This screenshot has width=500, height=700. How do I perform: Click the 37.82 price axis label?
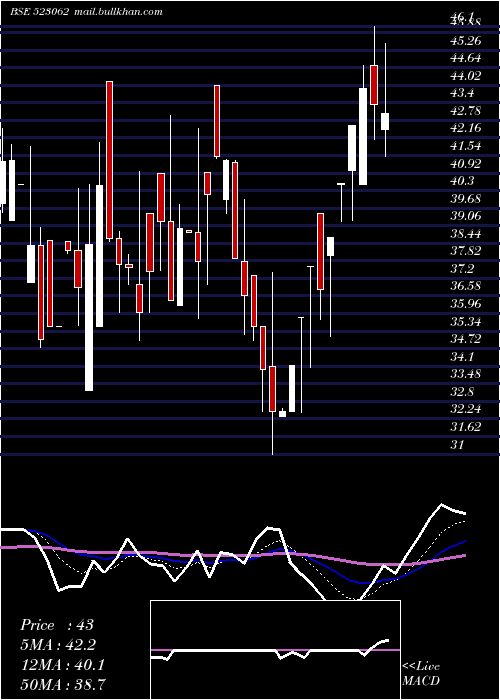point(466,251)
